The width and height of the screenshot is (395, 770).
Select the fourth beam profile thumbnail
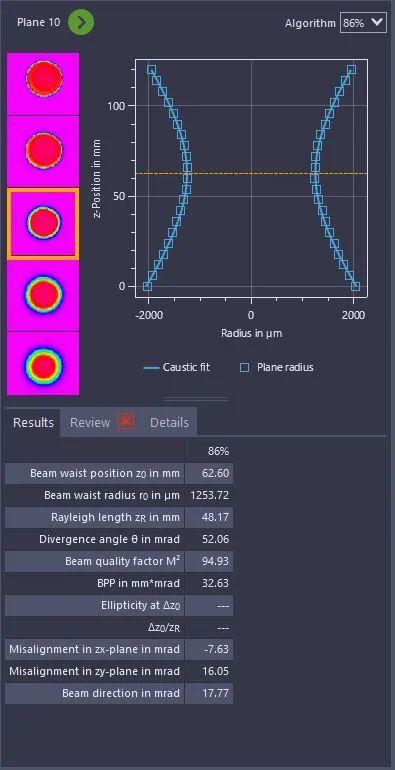(x=43, y=296)
